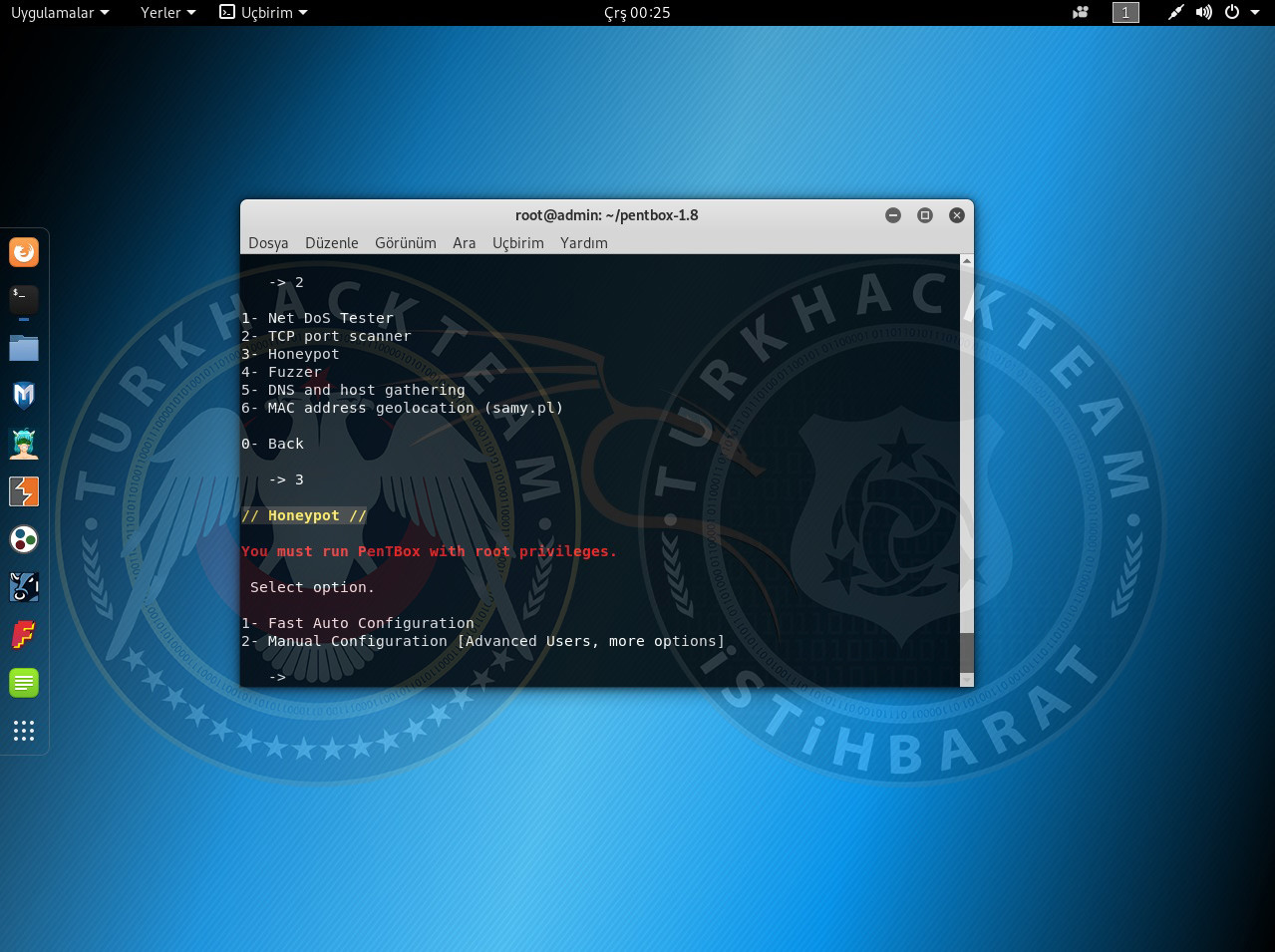Open the Terminal dock icon
This screenshot has height=952, width=1275.
point(24,299)
